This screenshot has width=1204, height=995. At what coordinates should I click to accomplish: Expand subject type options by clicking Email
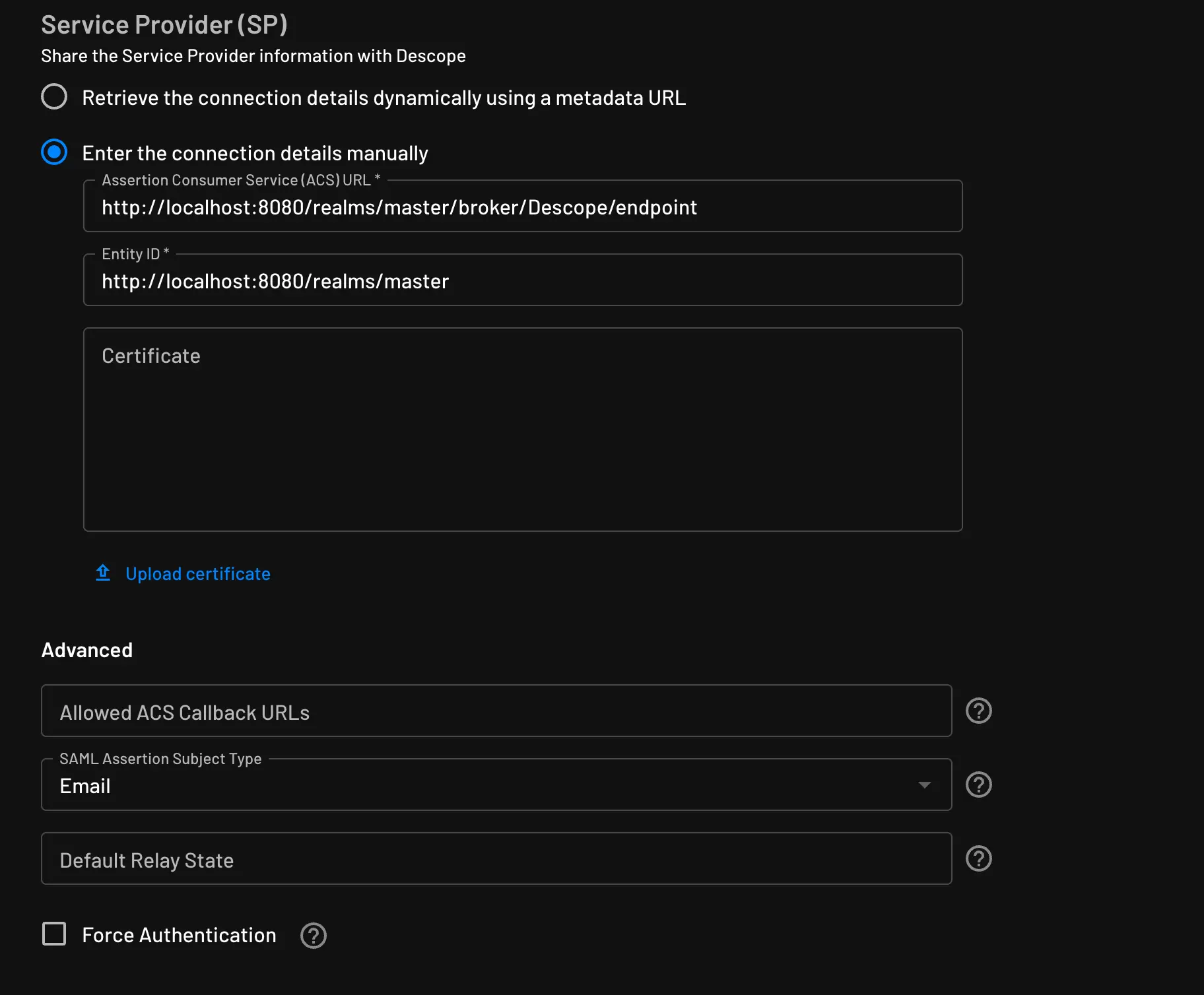tap(84, 785)
